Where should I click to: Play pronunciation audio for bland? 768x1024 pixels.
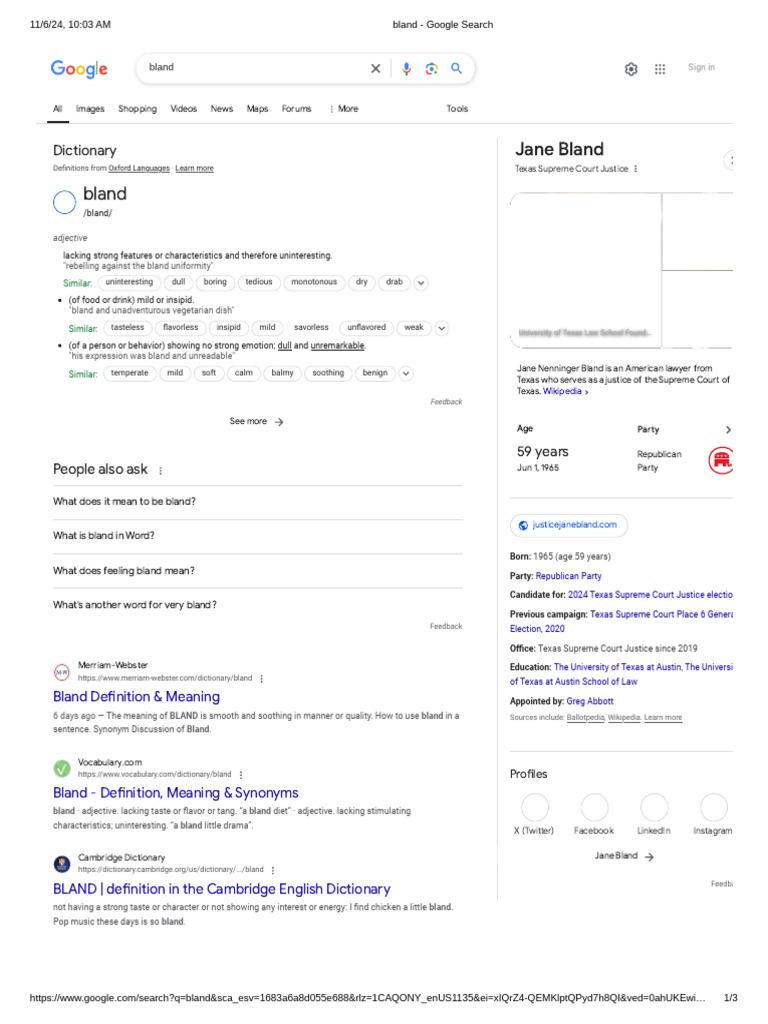coord(64,201)
